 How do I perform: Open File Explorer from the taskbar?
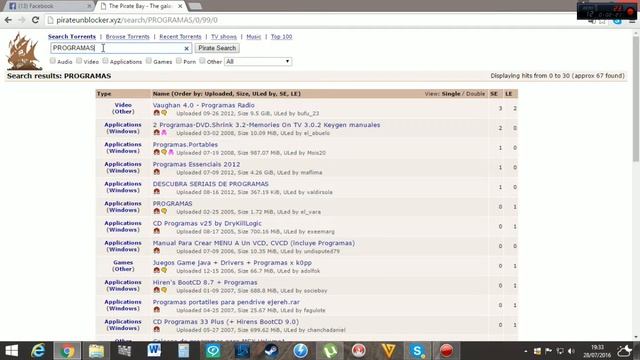point(96,351)
